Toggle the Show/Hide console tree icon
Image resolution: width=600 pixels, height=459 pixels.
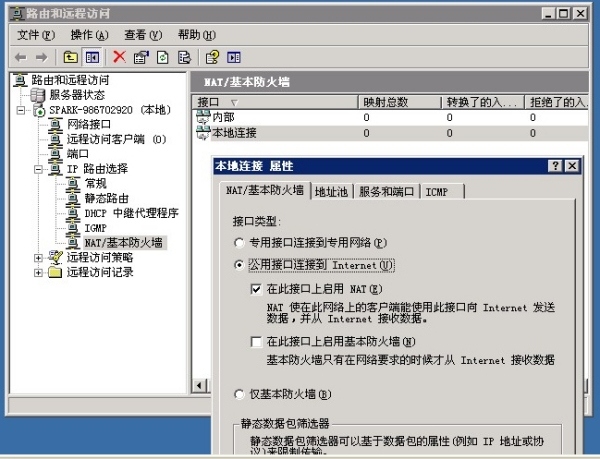pos(92,57)
